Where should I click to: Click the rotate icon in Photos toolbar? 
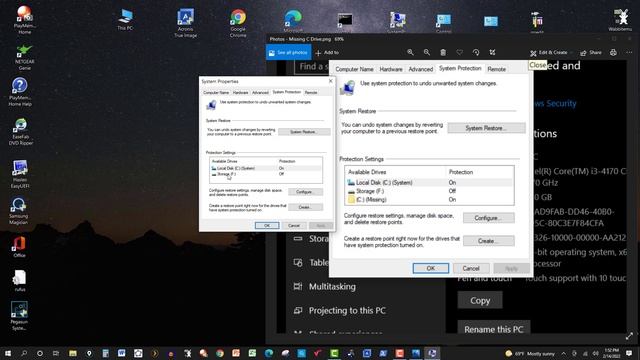[x=476, y=52]
